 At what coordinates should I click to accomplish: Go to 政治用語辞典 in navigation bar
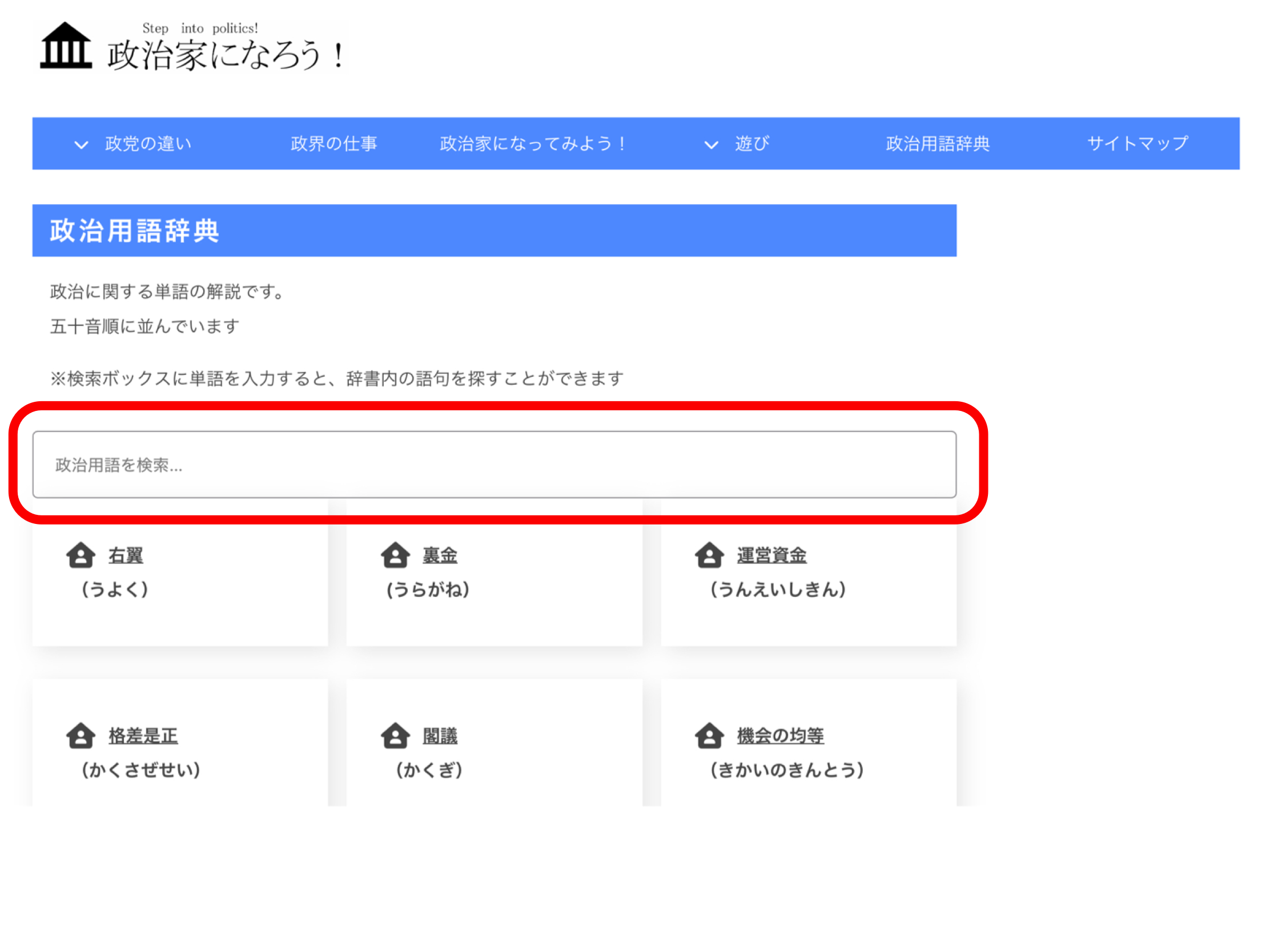click(937, 143)
